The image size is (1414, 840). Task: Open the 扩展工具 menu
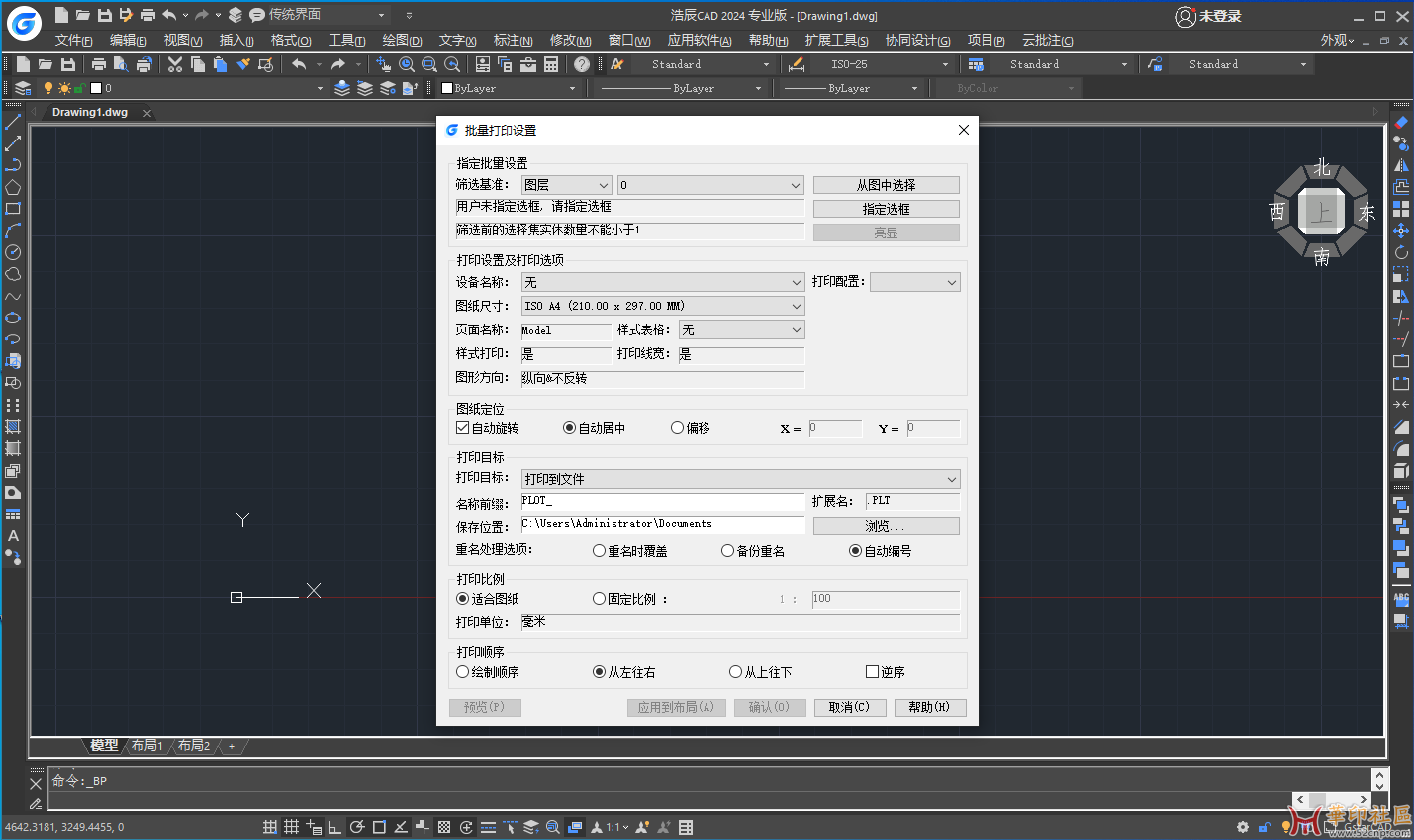tap(836, 40)
